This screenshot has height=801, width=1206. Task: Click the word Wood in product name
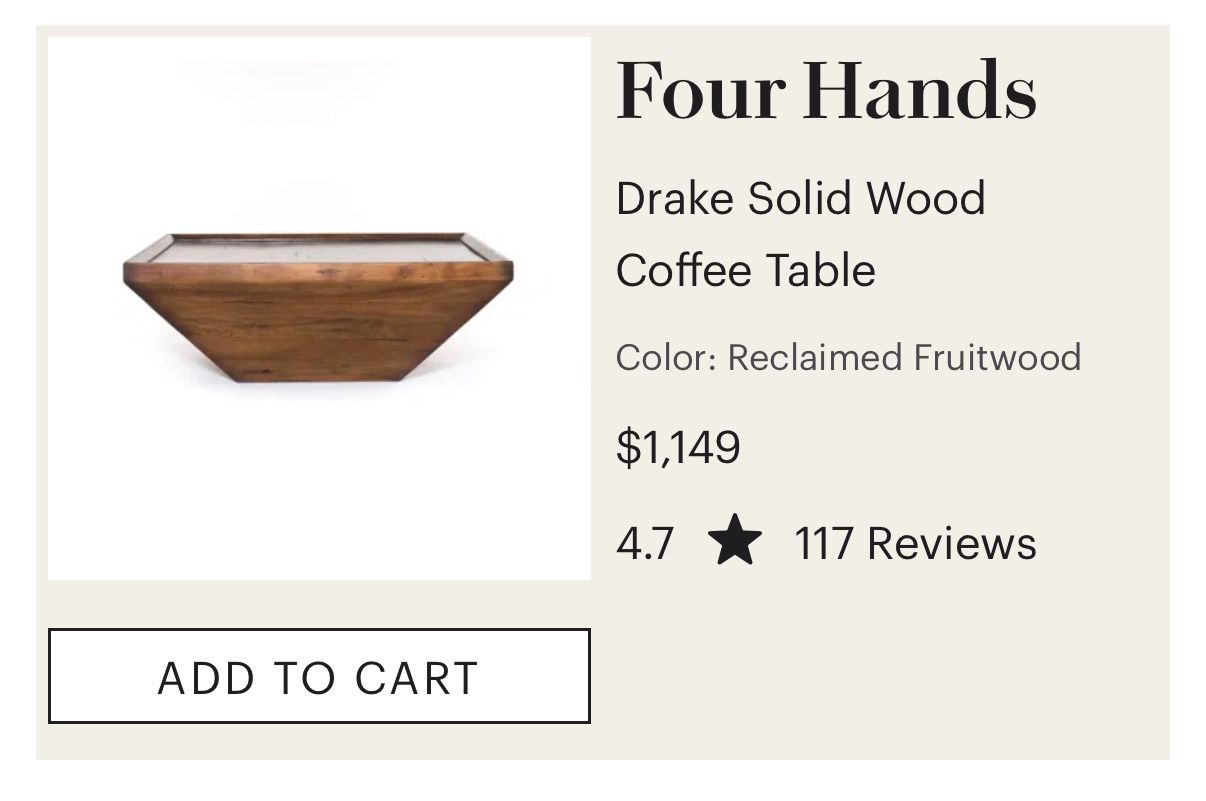point(925,198)
